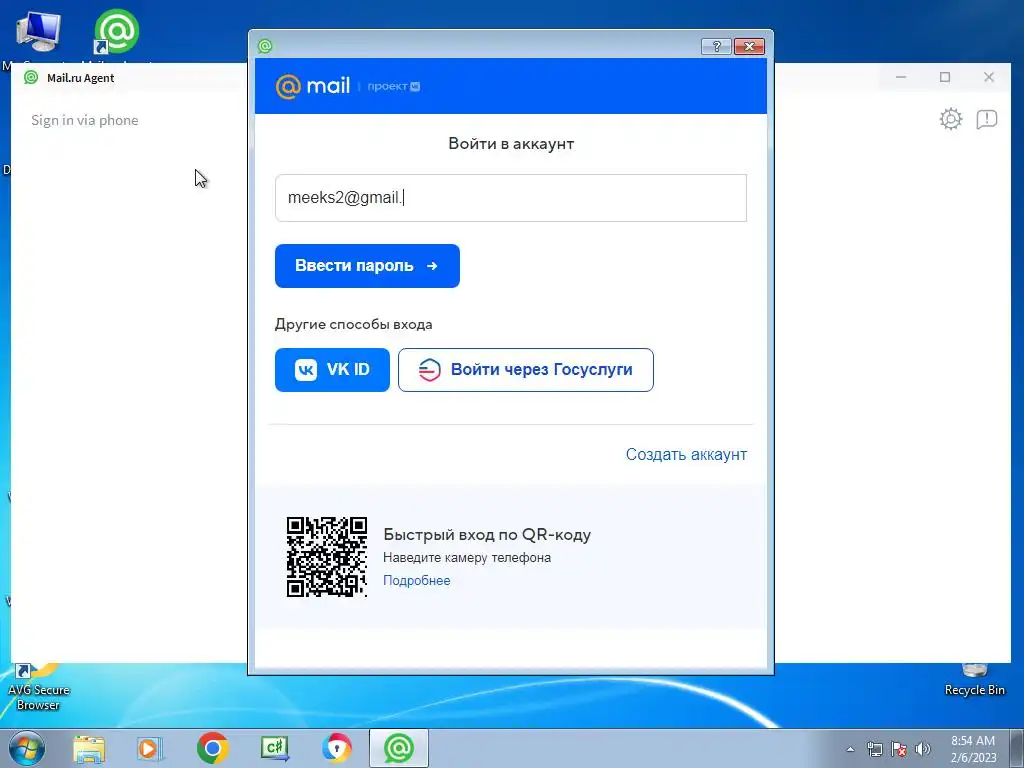
Task: Click the network icon in system tray
Action: tap(874, 749)
